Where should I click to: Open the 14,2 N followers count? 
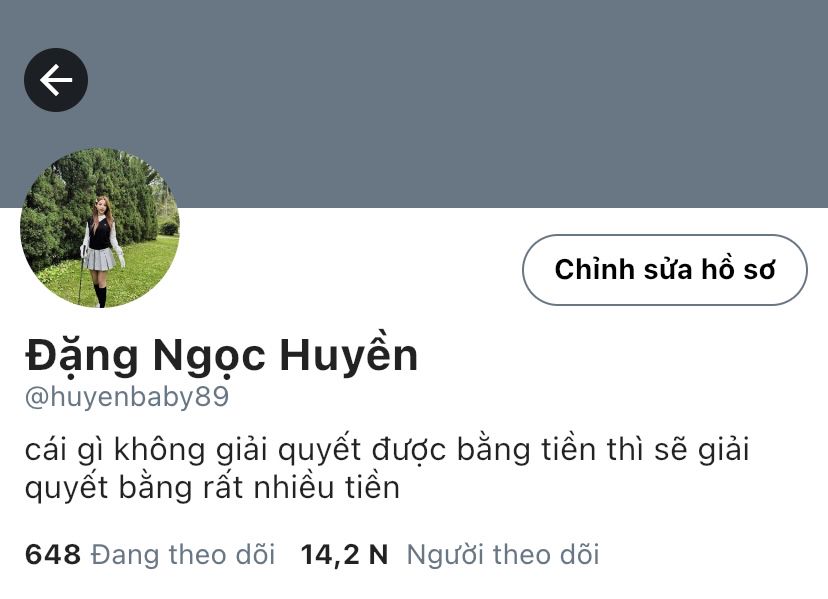344,555
